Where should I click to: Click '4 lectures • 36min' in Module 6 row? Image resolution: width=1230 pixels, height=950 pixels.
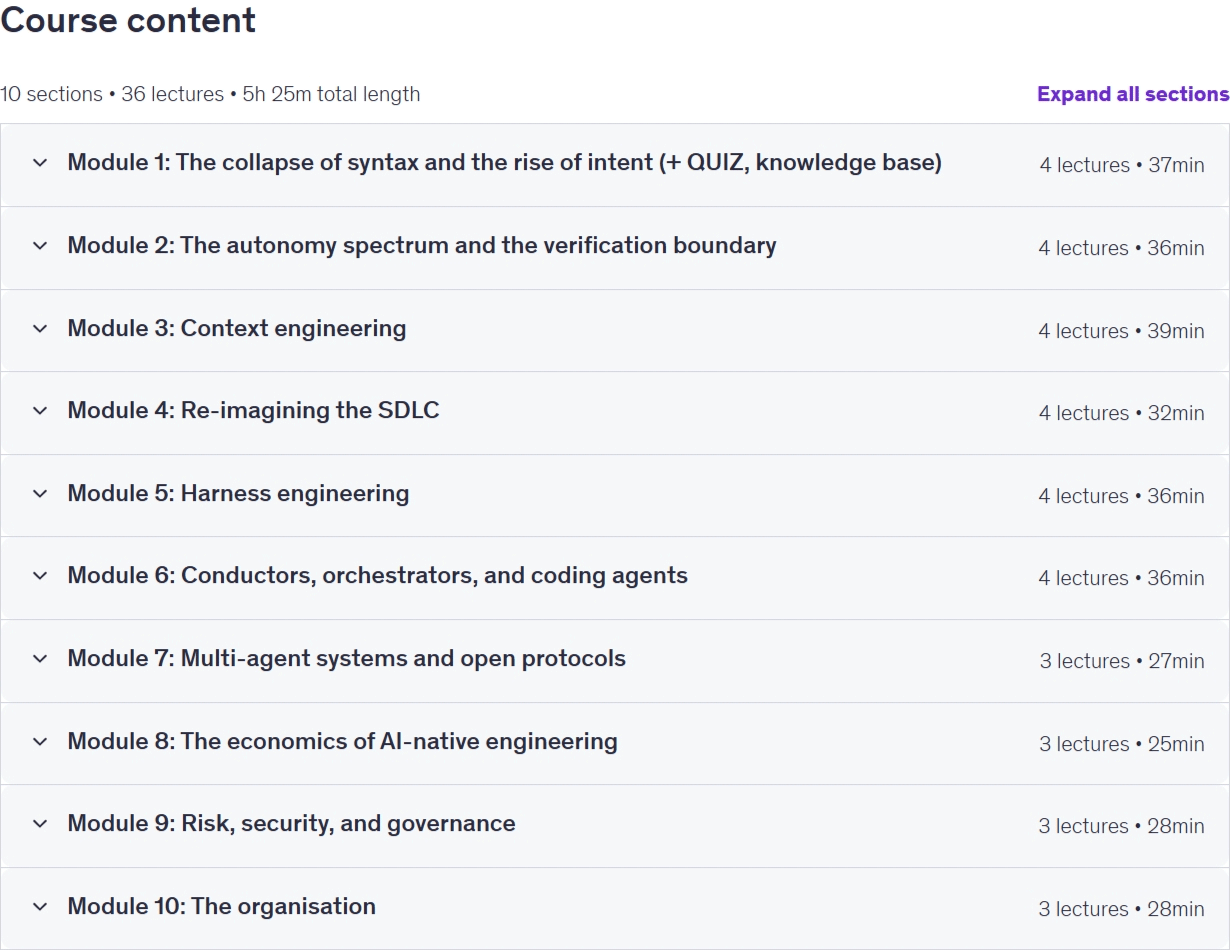[1121, 578]
